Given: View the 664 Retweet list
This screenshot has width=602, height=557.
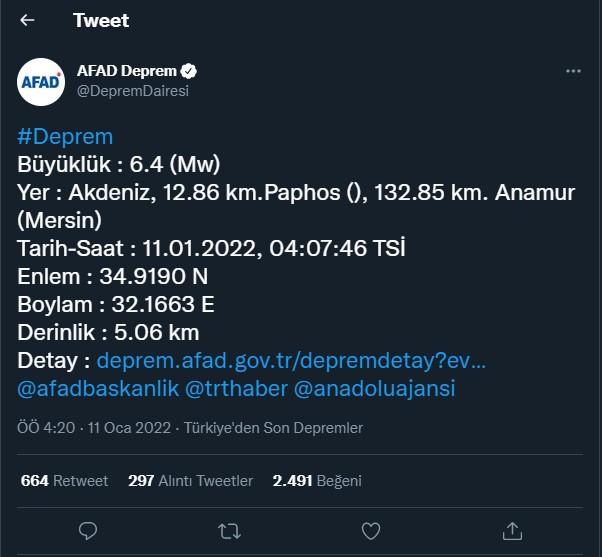Looking at the screenshot, I should click(64, 481).
